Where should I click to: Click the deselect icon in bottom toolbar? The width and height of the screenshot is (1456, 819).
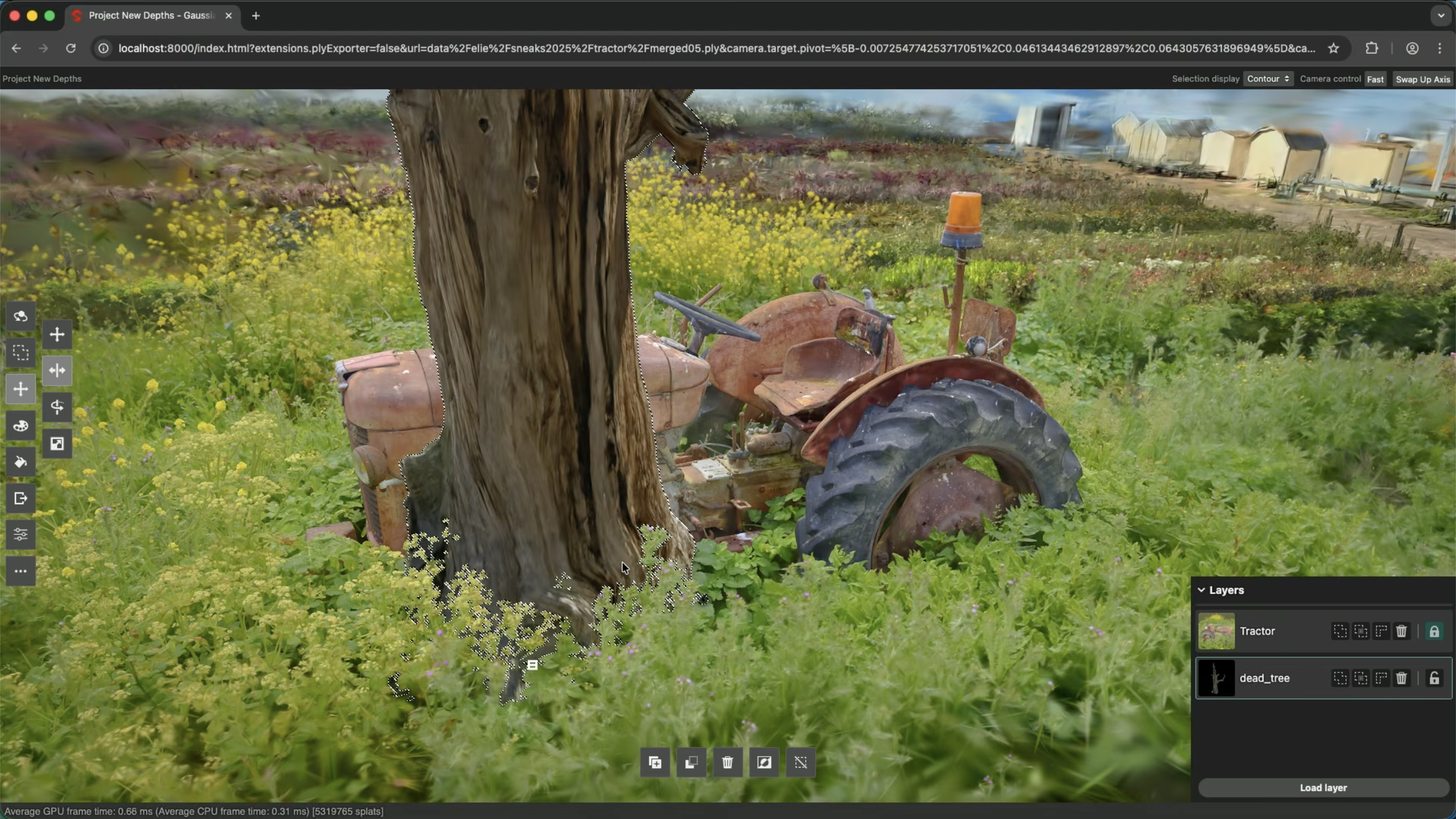800,763
